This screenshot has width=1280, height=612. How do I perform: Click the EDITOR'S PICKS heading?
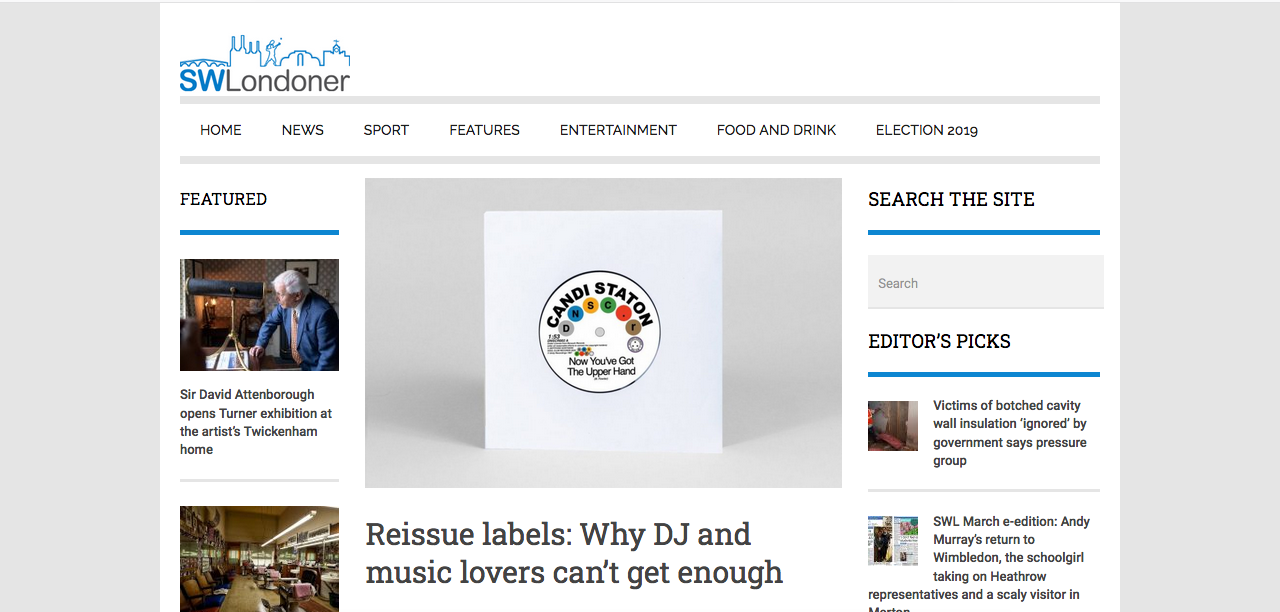point(939,341)
